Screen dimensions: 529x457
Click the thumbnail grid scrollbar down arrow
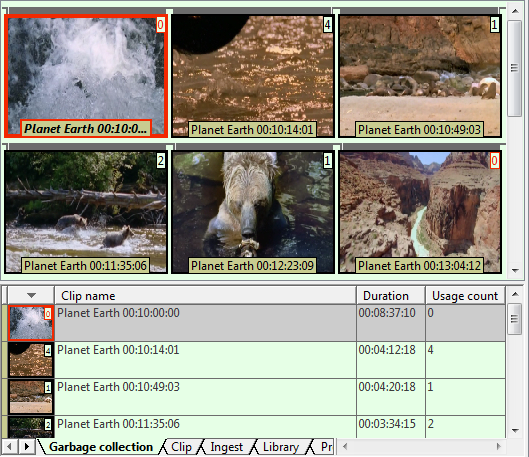[x=515, y=270]
